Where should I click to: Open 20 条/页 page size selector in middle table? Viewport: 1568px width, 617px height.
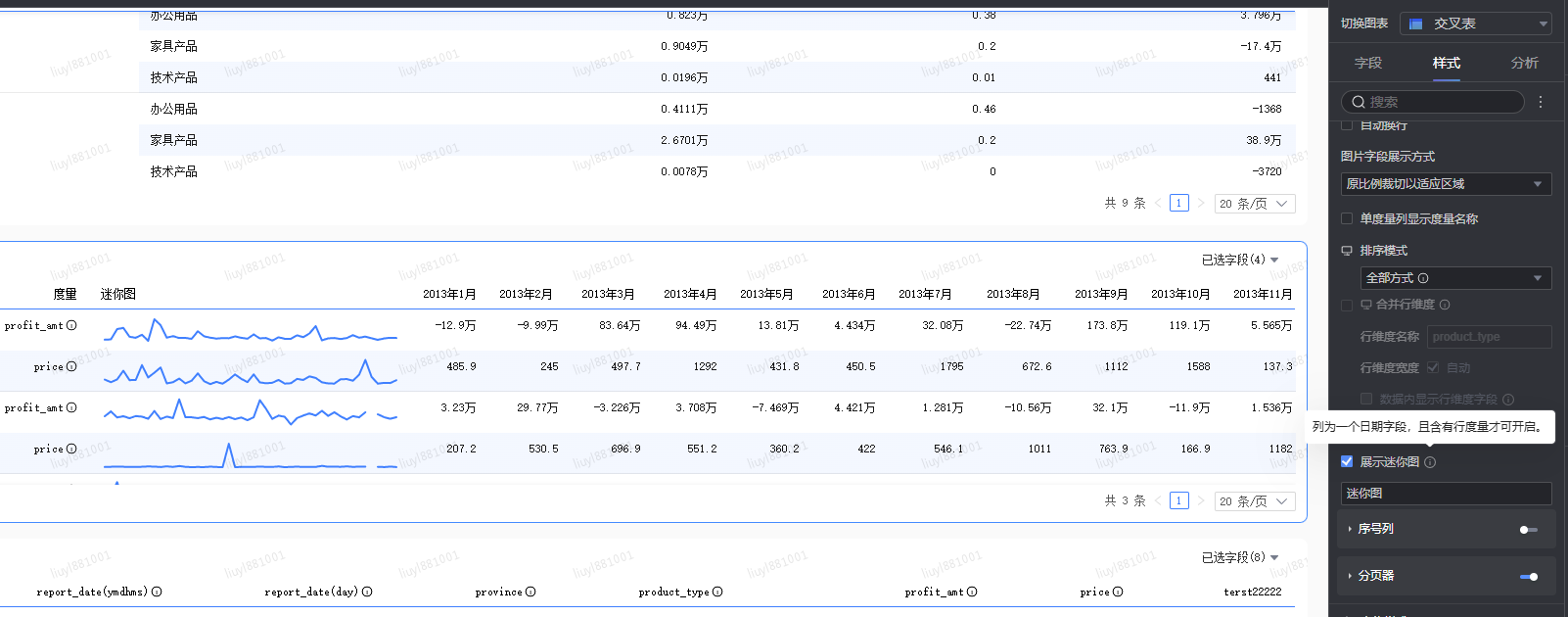coord(1254,500)
